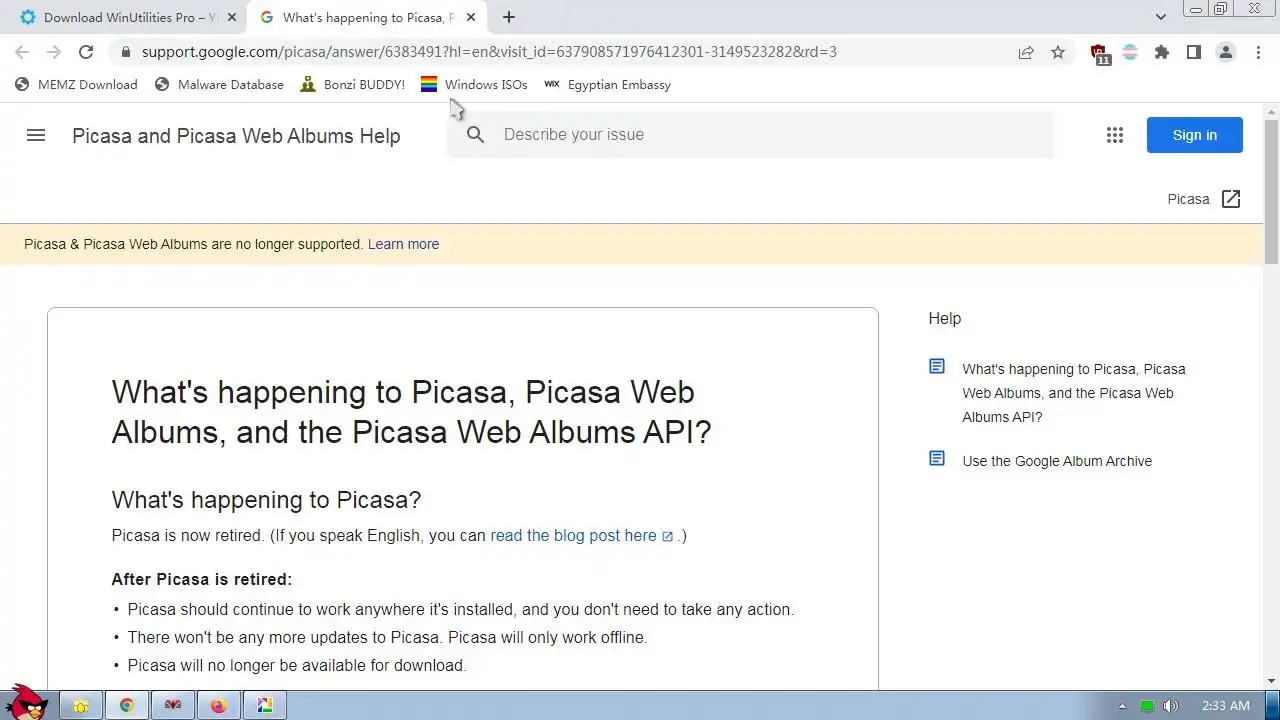This screenshot has height=720, width=1280.
Task: Open the Bonzi BUDDY! bookmark
Action: coord(352,85)
